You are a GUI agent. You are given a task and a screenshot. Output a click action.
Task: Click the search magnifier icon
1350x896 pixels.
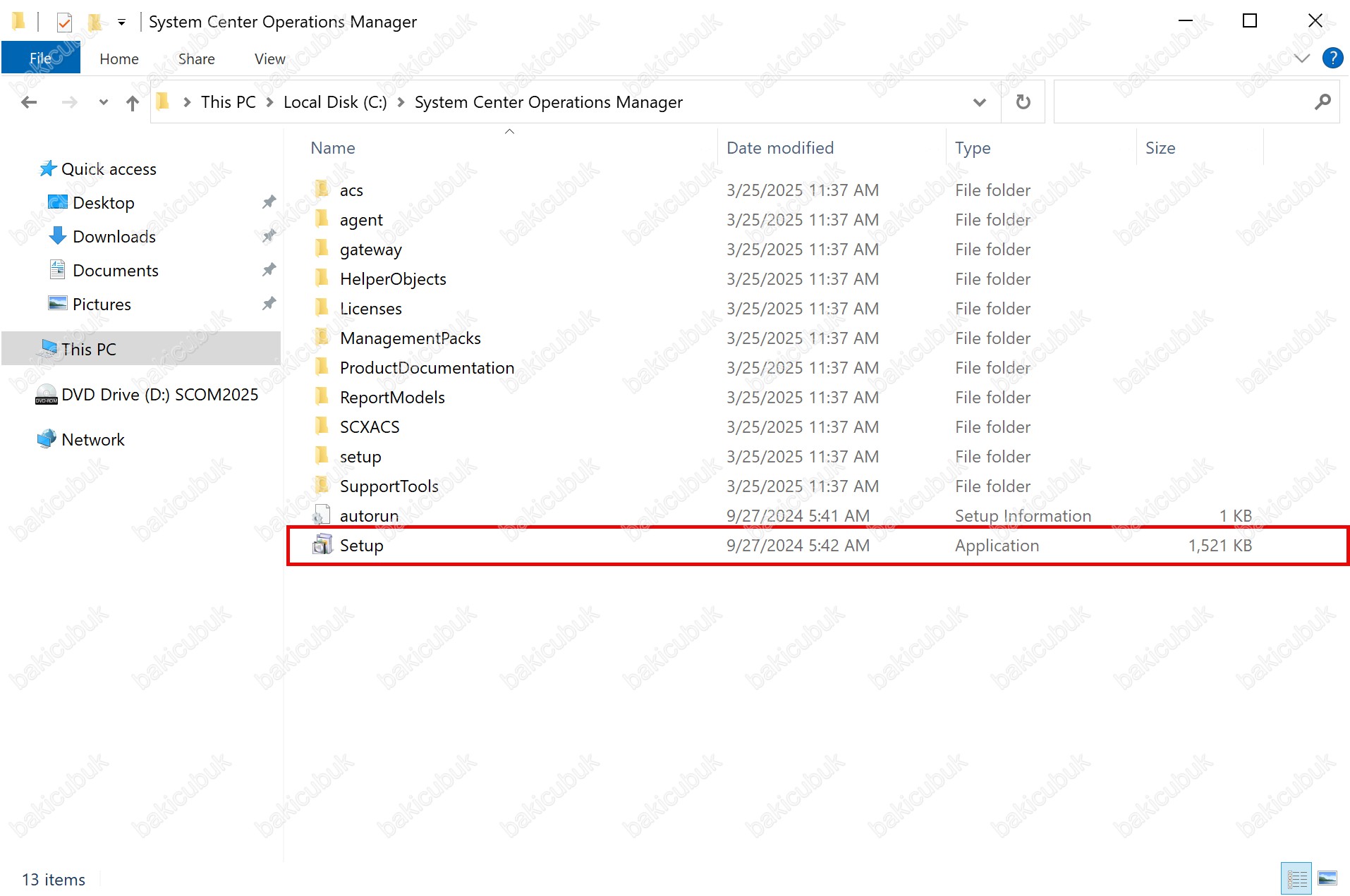tap(1322, 102)
